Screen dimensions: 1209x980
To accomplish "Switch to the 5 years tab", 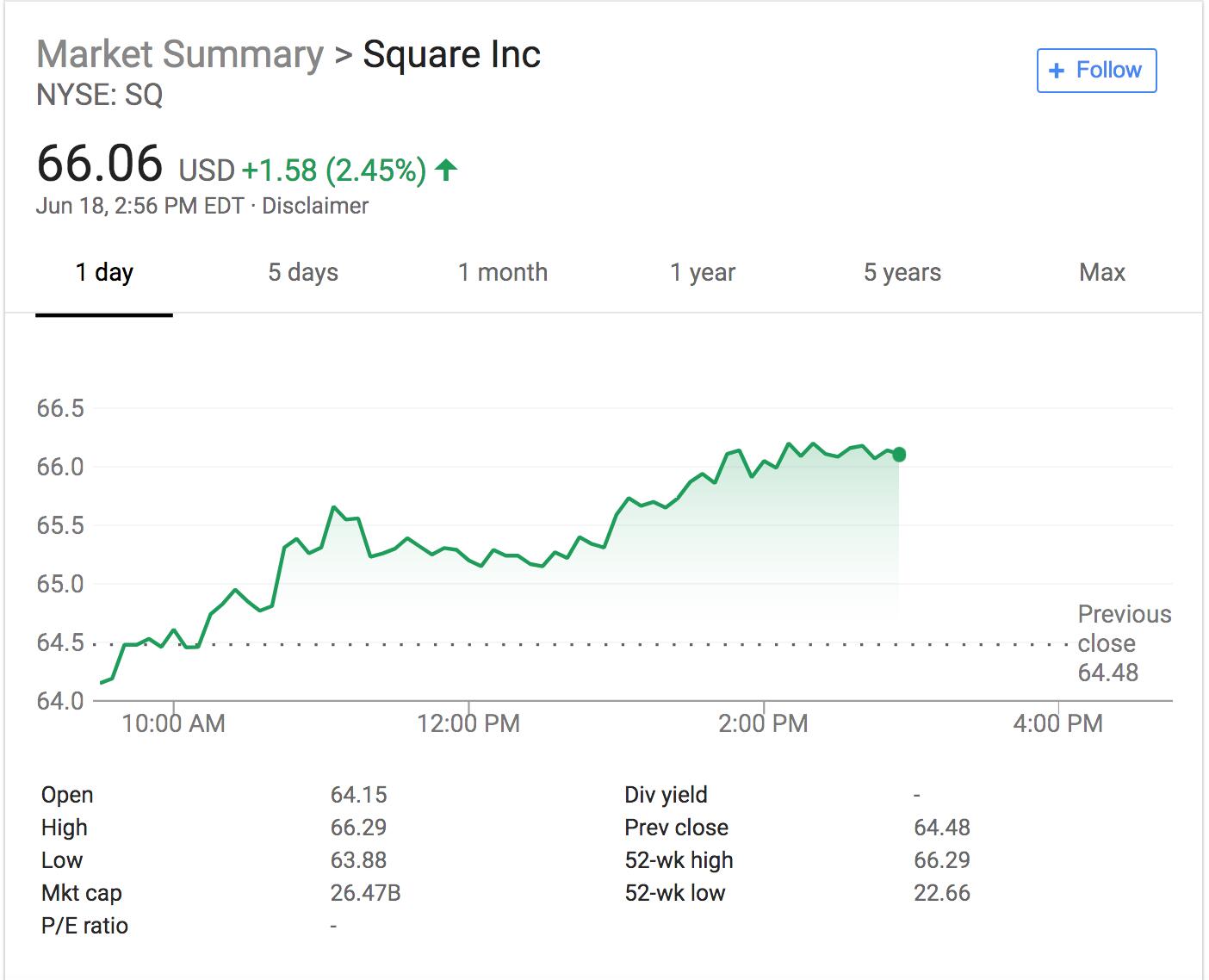I will (902, 272).
